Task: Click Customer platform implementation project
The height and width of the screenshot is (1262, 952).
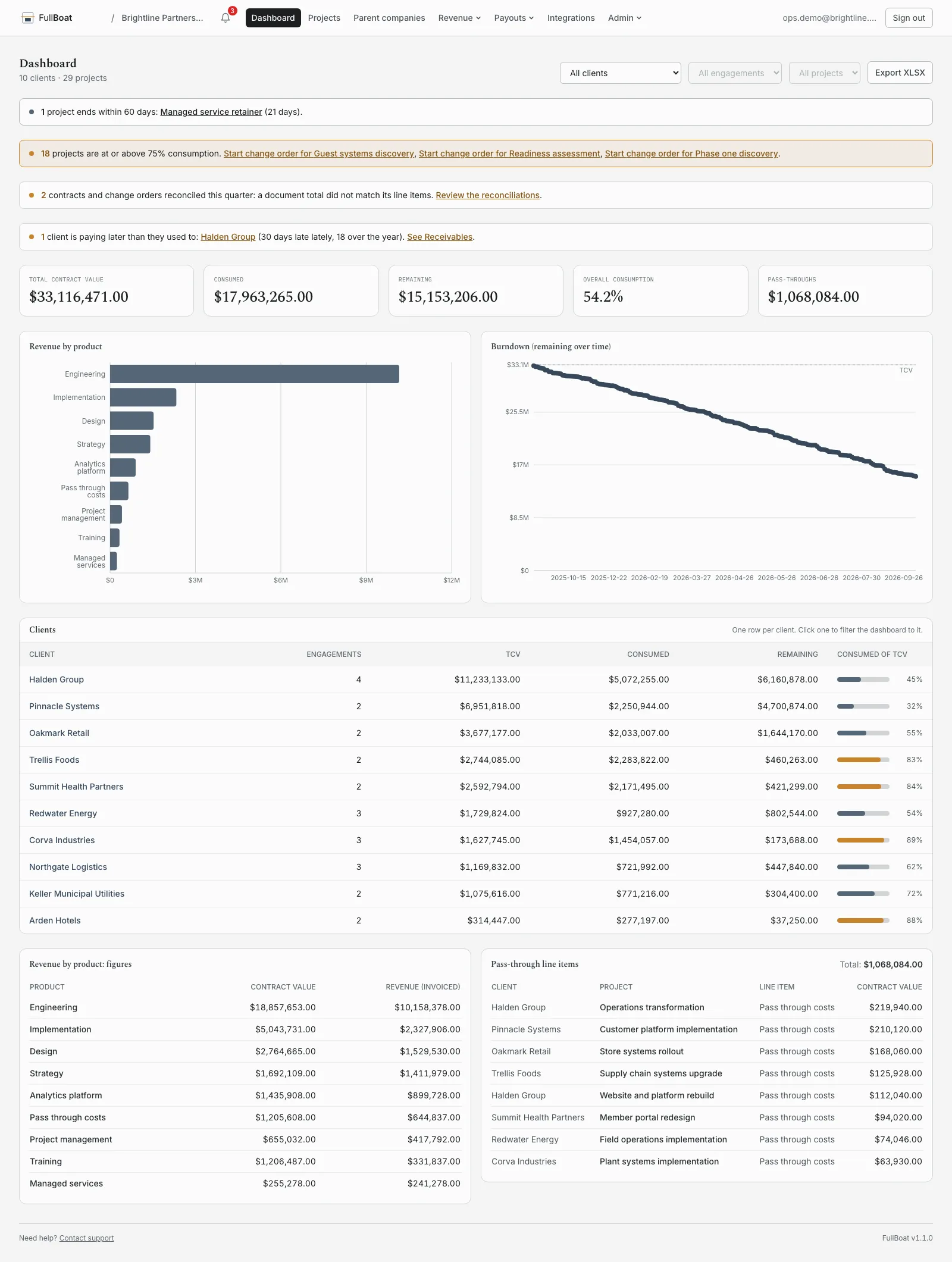Action: pyautogui.click(x=668, y=1029)
